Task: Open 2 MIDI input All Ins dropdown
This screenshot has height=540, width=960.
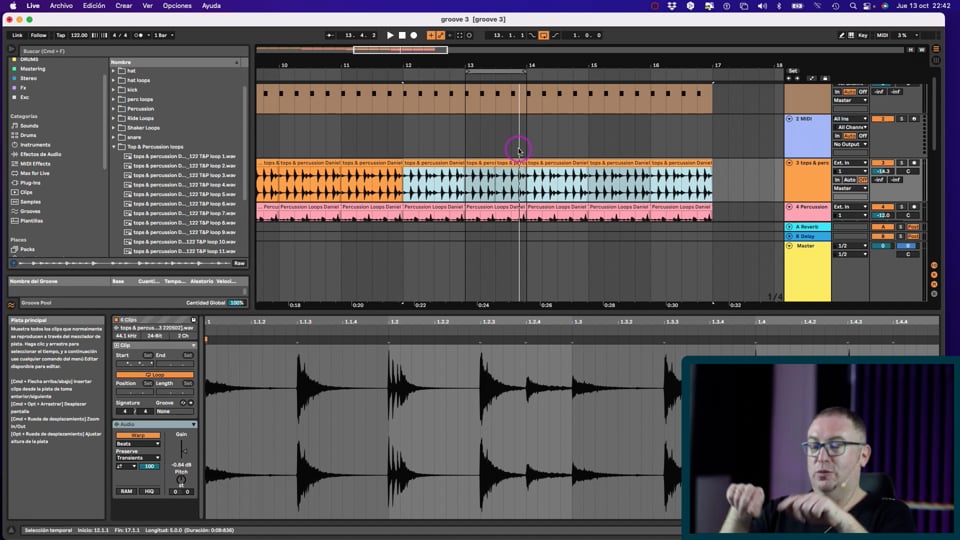Action: click(x=850, y=119)
